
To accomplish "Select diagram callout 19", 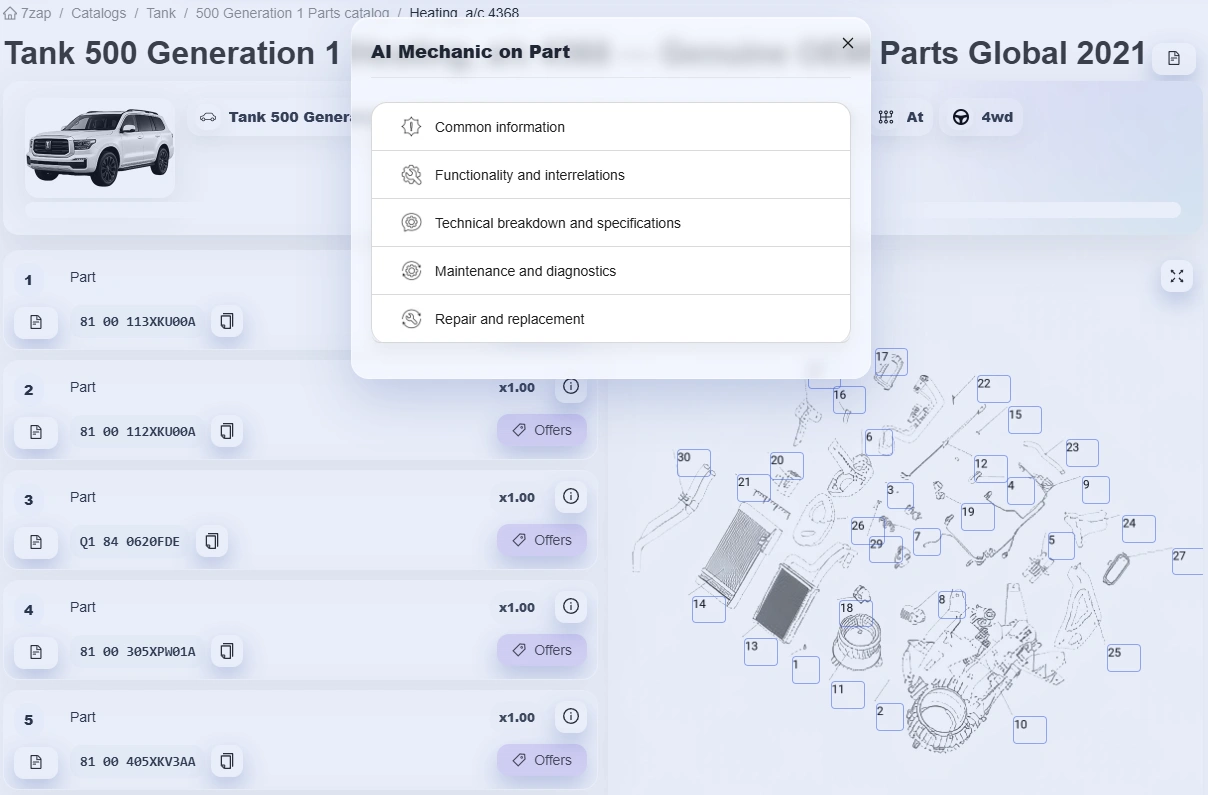I will (977, 517).
